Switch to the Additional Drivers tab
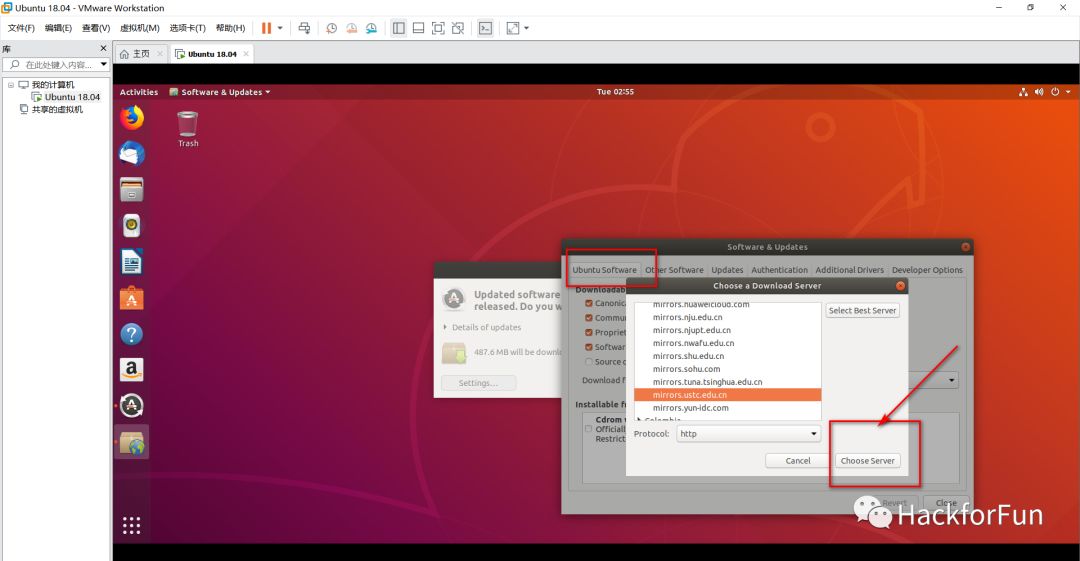The image size is (1080, 561). click(x=849, y=270)
